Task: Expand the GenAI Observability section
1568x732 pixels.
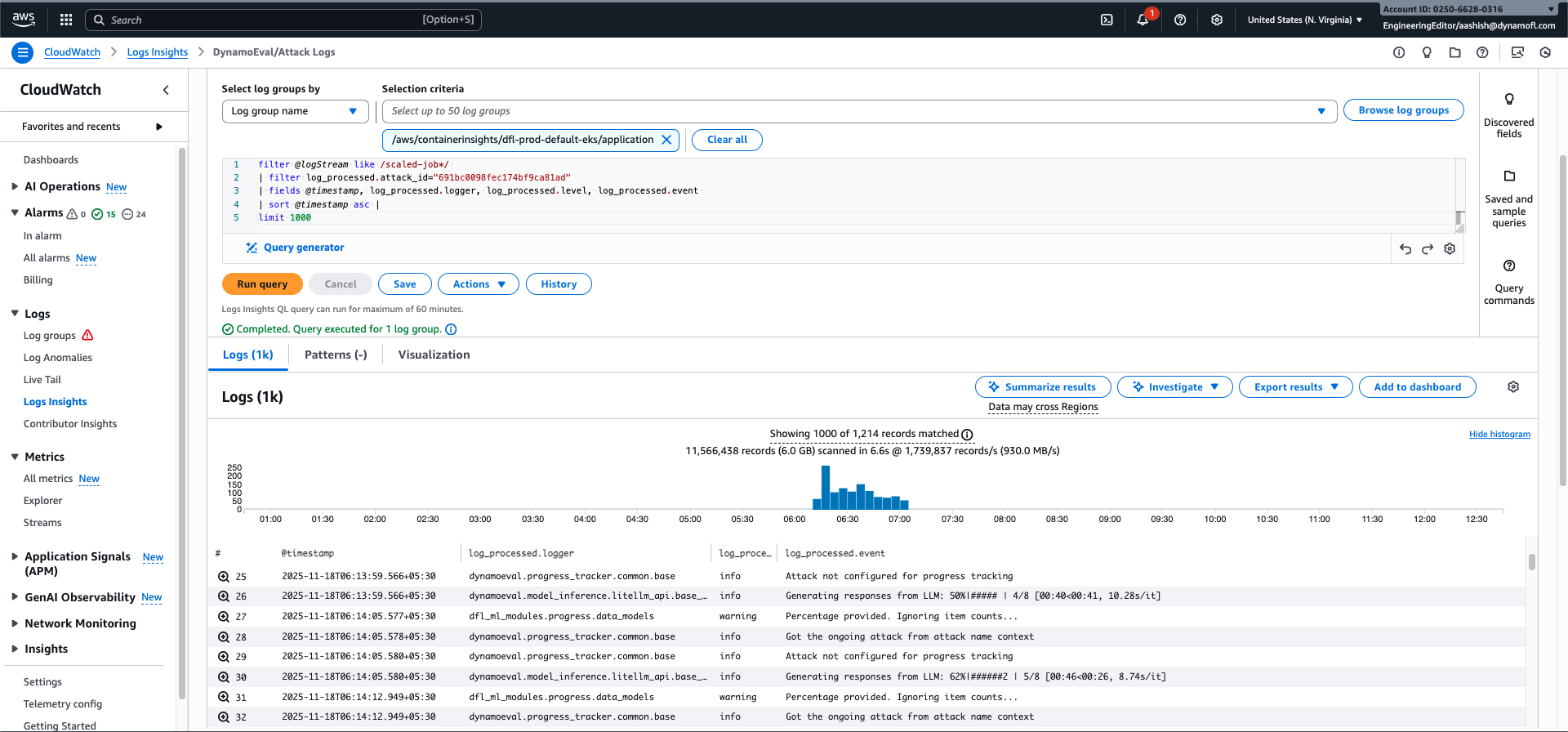Action: coord(15,597)
